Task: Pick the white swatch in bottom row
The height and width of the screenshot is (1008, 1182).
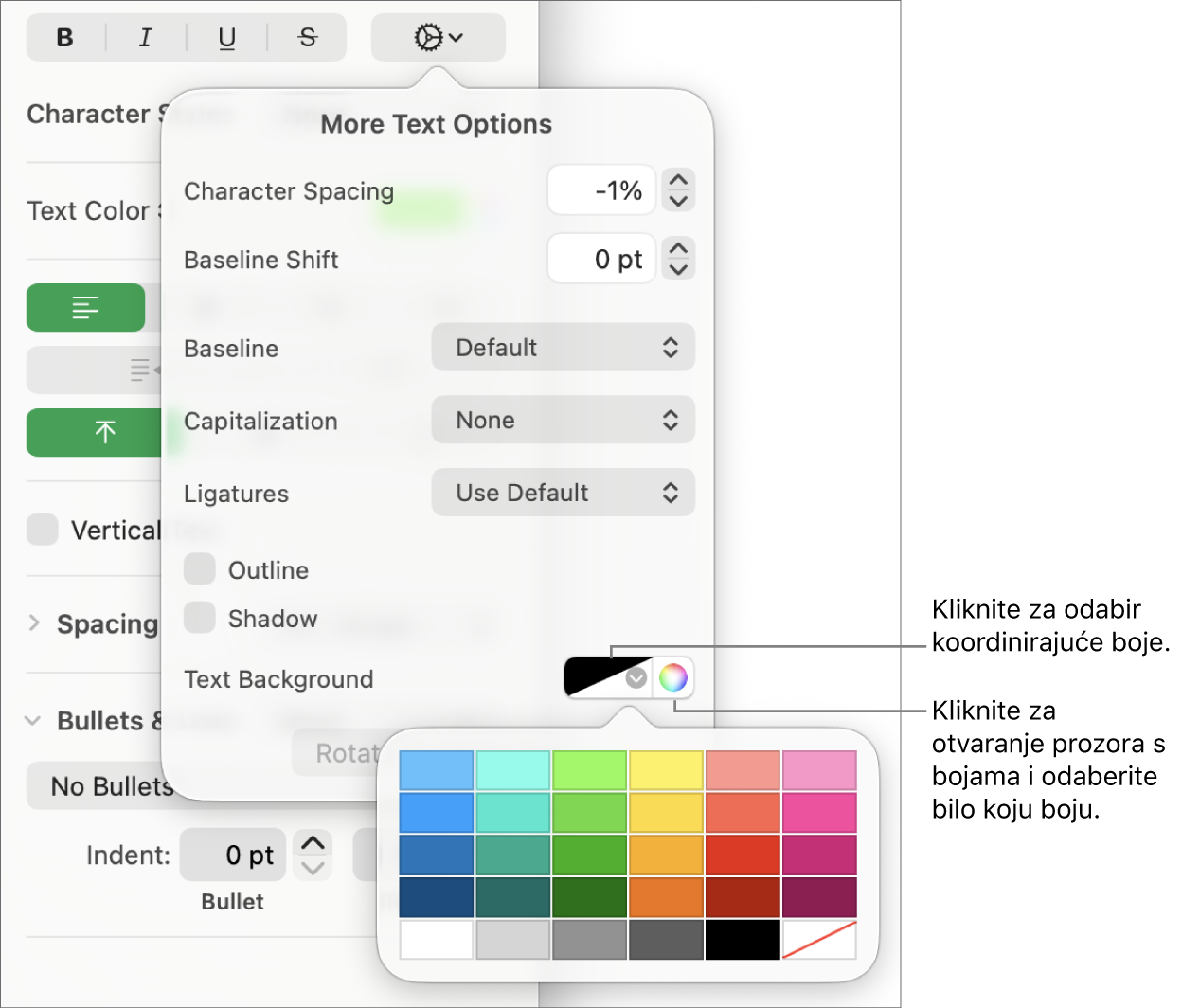Action: tap(437, 940)
